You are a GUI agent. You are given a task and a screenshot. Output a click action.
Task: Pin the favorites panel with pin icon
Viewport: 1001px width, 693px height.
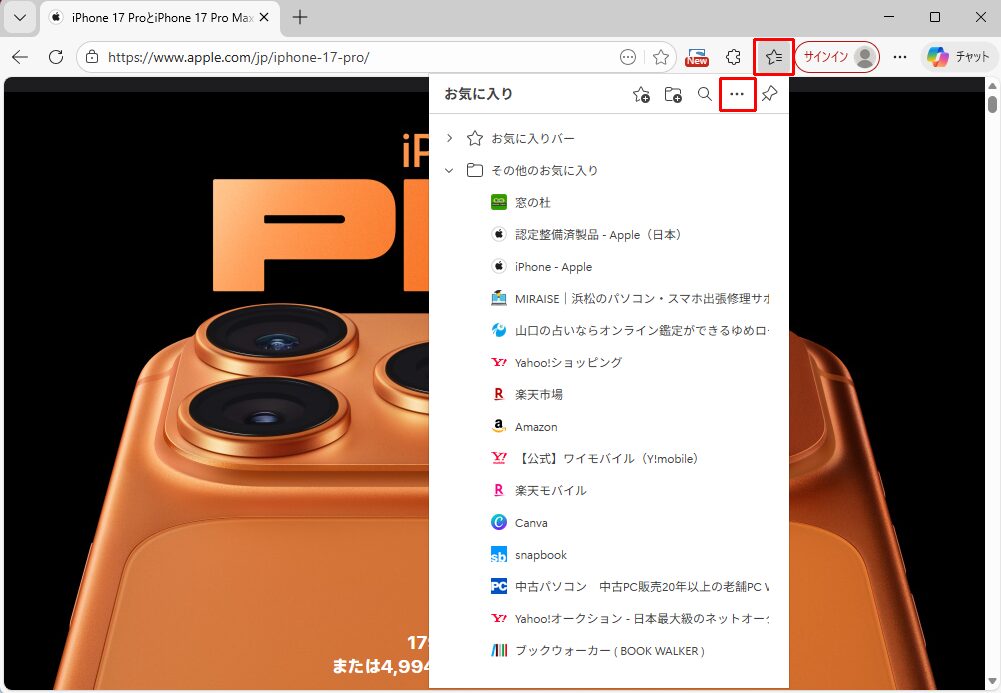[769, 94]
